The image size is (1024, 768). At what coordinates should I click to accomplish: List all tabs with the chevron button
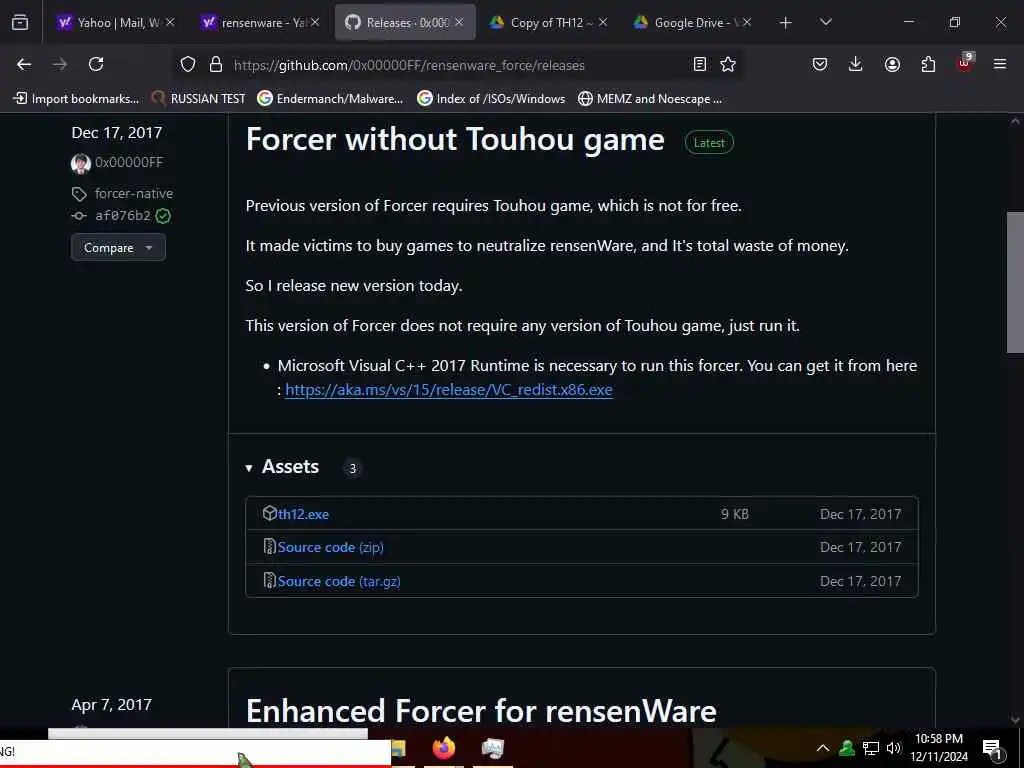point(825,22)
